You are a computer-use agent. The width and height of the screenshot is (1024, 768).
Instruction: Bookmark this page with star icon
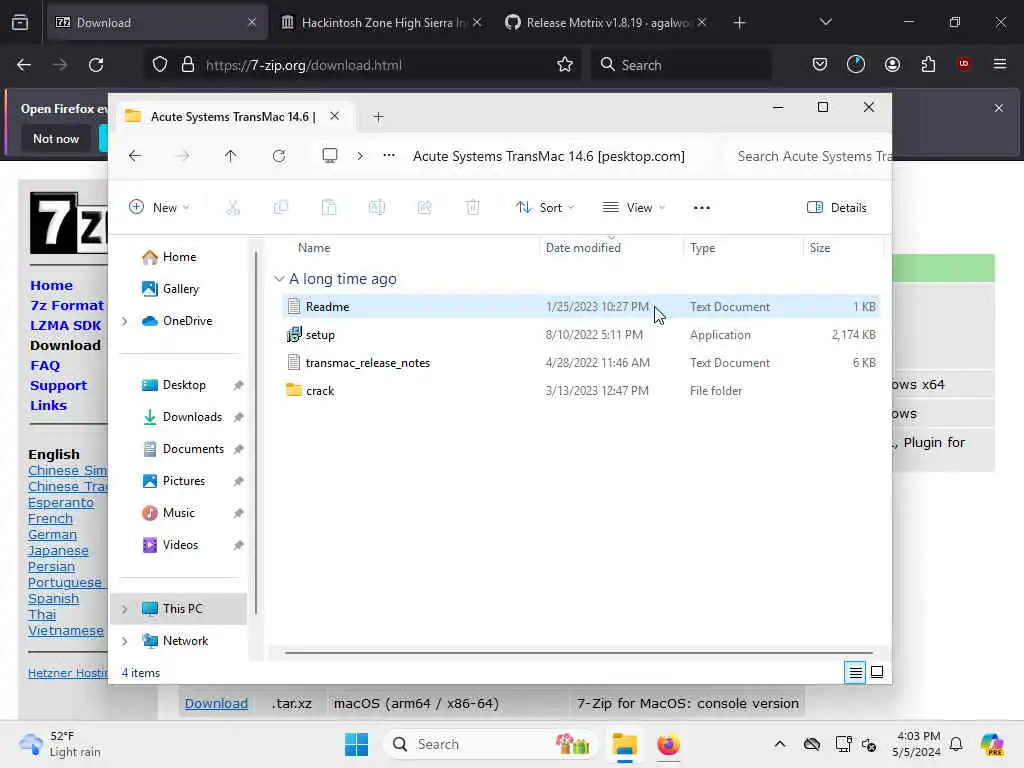[565, 65]
